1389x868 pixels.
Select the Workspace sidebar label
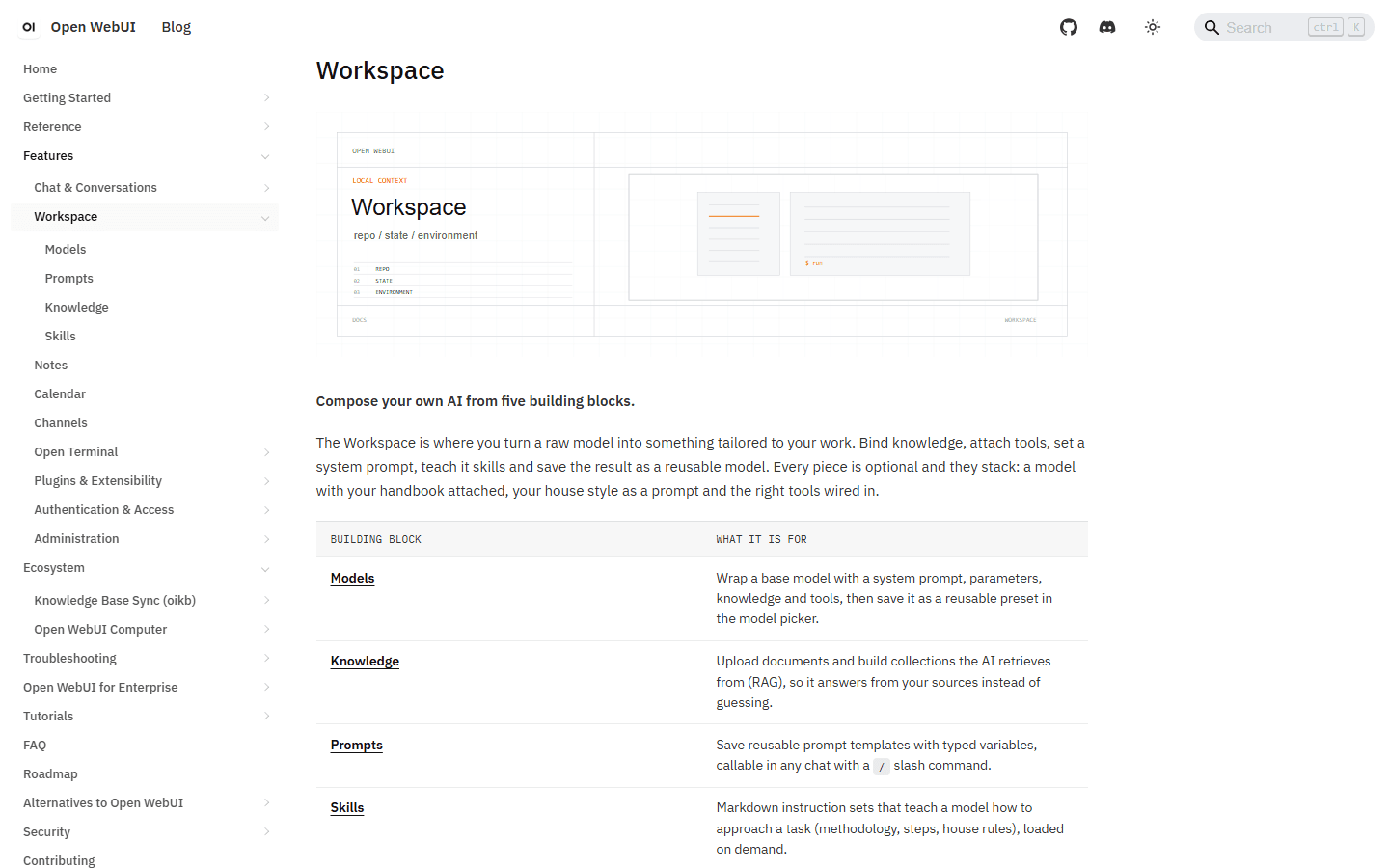[x=66, y=216]
